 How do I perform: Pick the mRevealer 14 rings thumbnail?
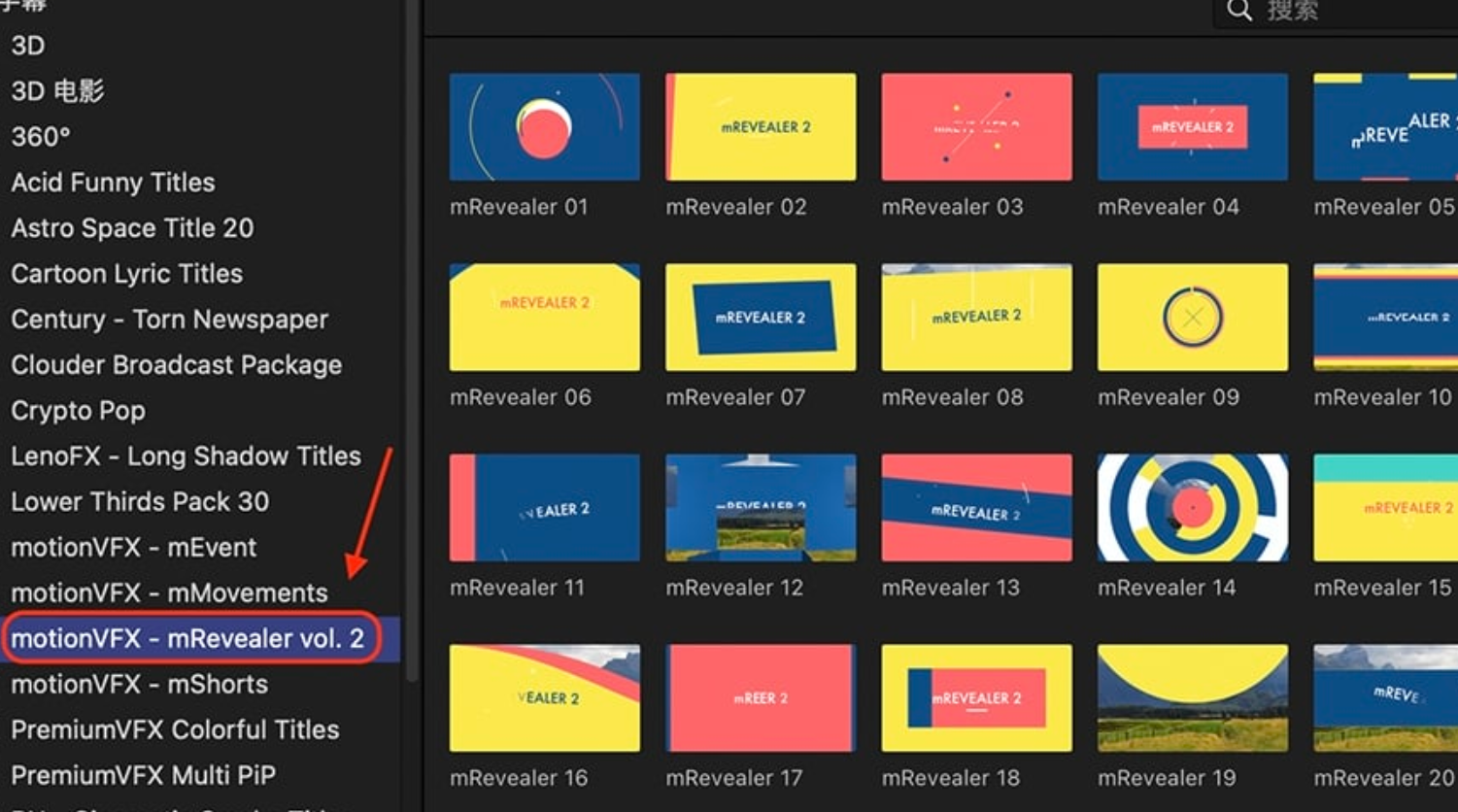coord(1193,508)
